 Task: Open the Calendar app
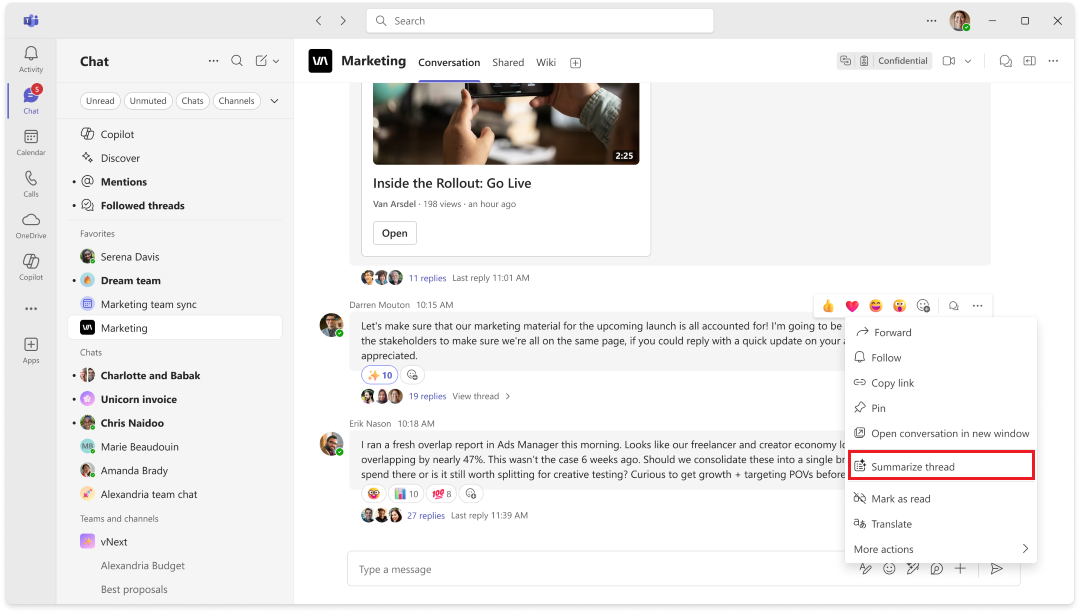click(x=30, y=139)
